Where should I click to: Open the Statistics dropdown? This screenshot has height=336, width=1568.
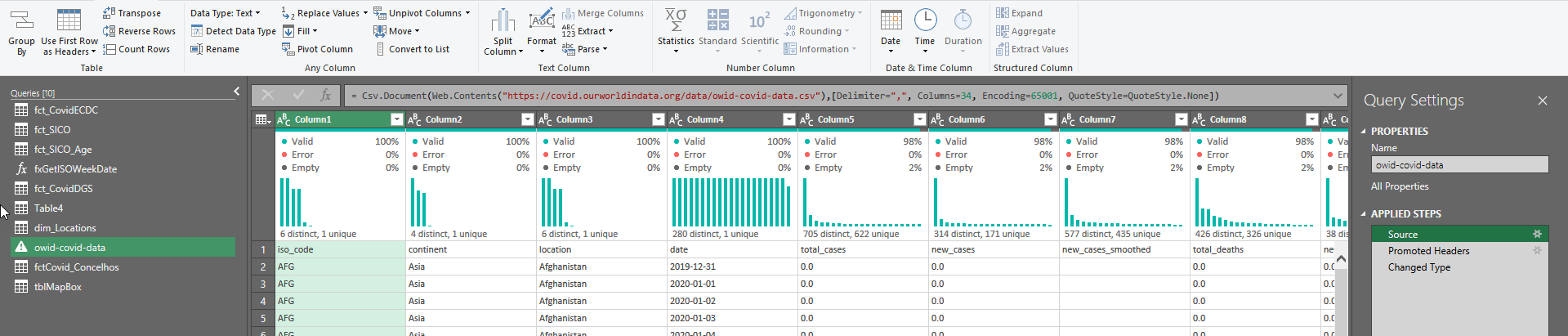[676, 33]
